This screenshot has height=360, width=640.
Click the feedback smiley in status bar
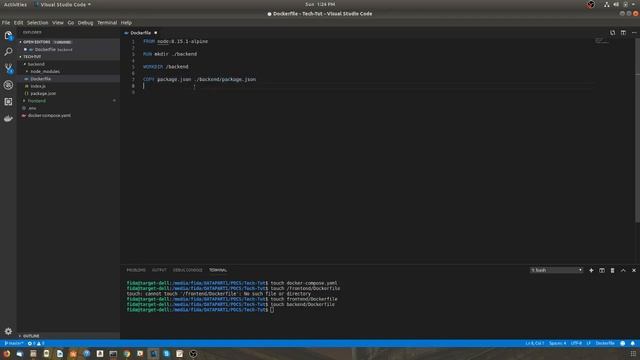[622, 343]
